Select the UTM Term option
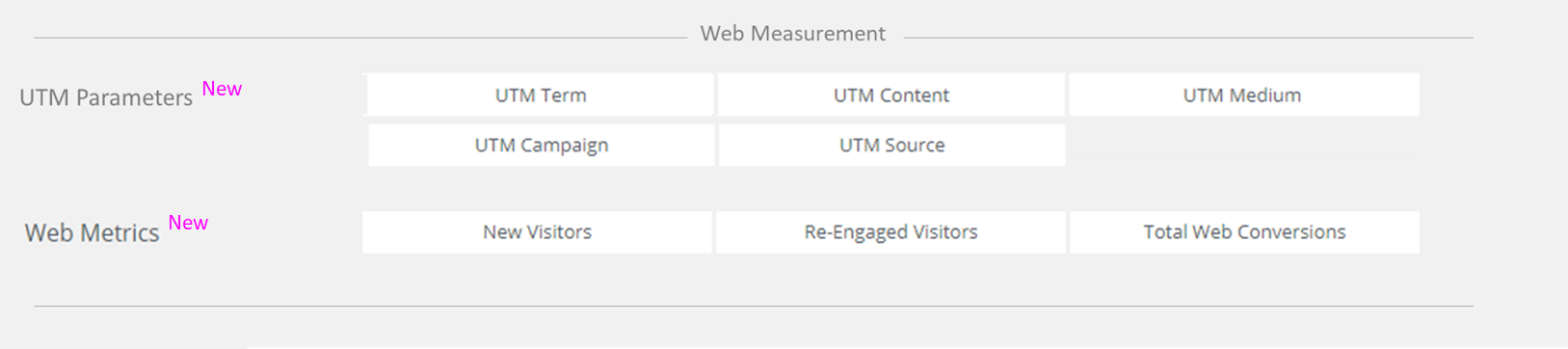 [540, 95]
